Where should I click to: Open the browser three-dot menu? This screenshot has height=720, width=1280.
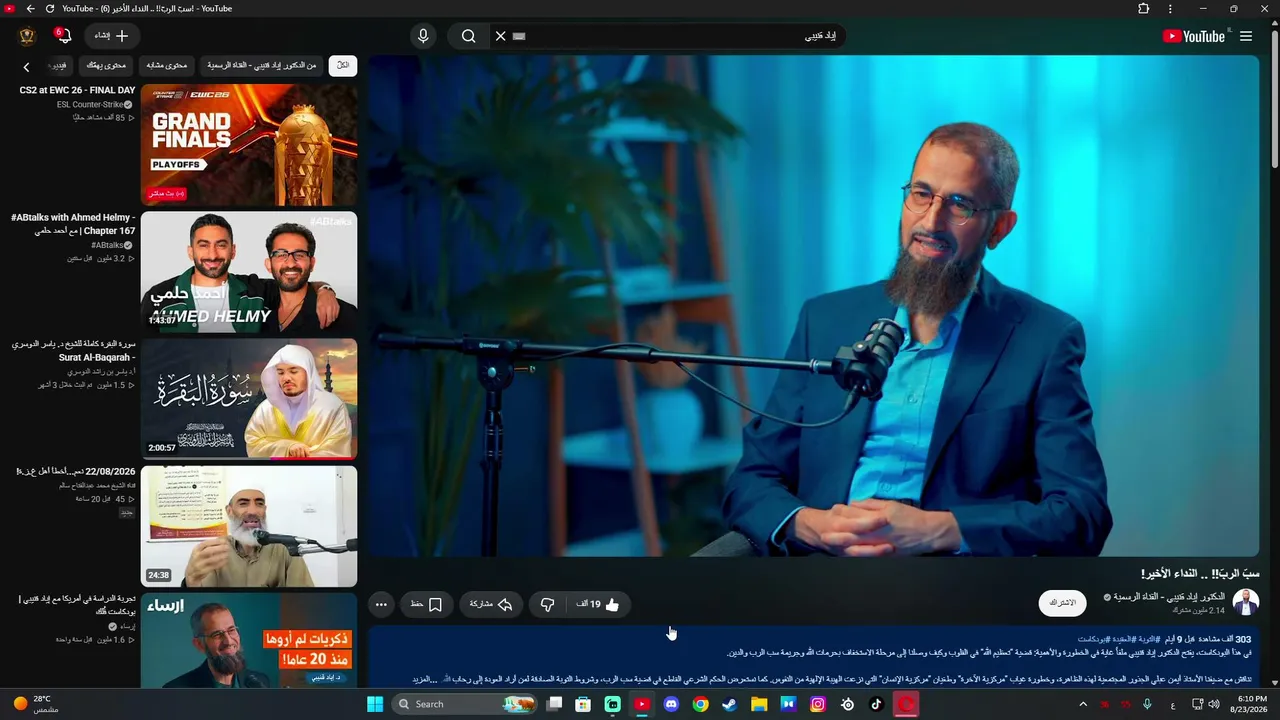pos(1170,8)
